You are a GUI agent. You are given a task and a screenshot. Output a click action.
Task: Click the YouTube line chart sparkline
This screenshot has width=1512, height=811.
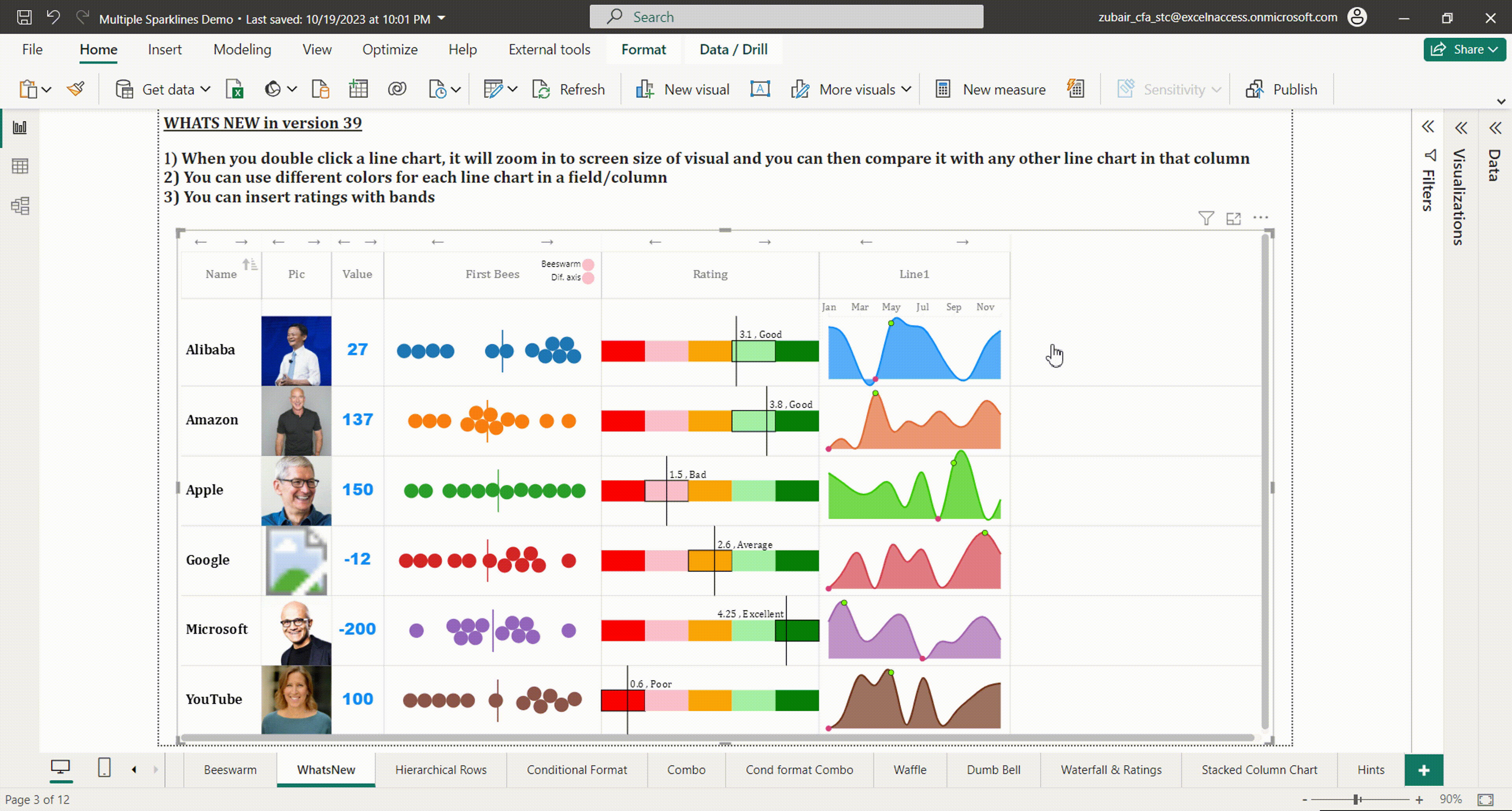click(x=914, y=700)
